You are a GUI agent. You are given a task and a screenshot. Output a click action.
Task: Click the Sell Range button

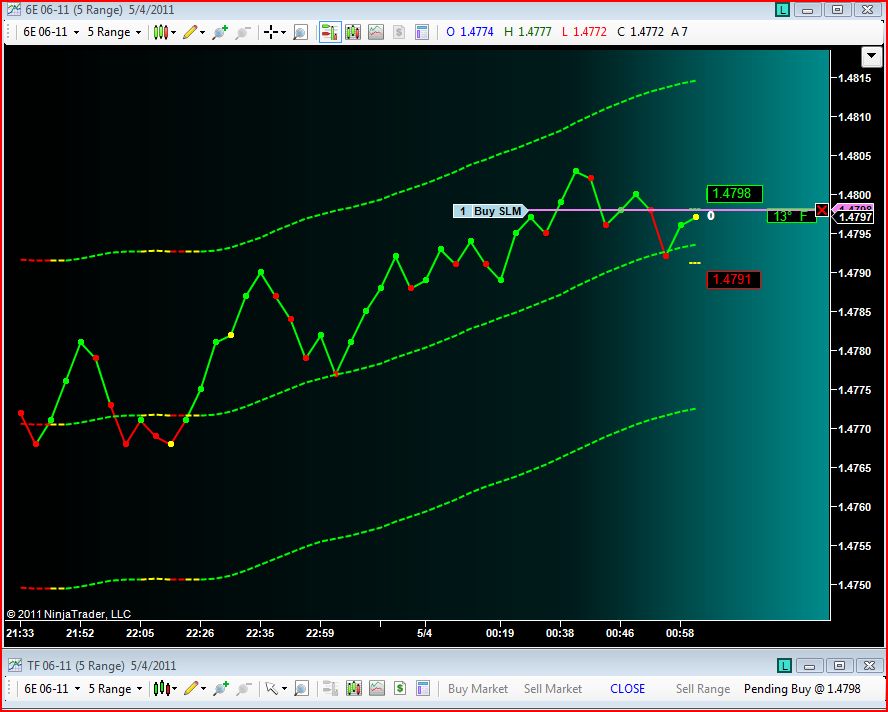tap(703, 689)
